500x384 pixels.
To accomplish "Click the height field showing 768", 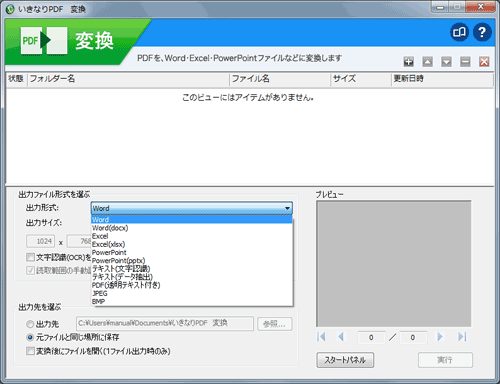I will tap(79, 241).
